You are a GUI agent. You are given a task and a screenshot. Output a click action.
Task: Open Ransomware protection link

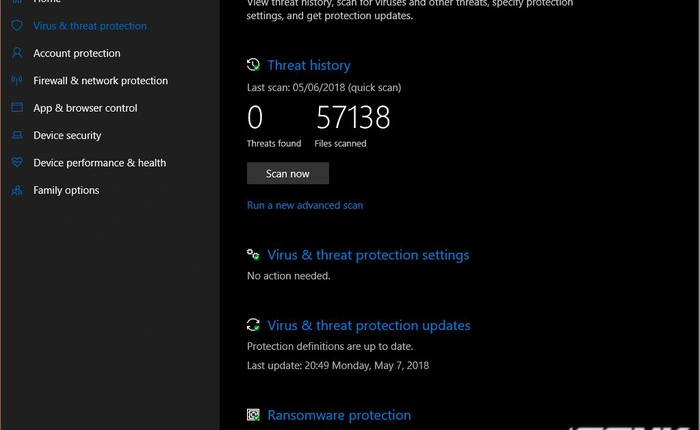[x=339, y=415]
